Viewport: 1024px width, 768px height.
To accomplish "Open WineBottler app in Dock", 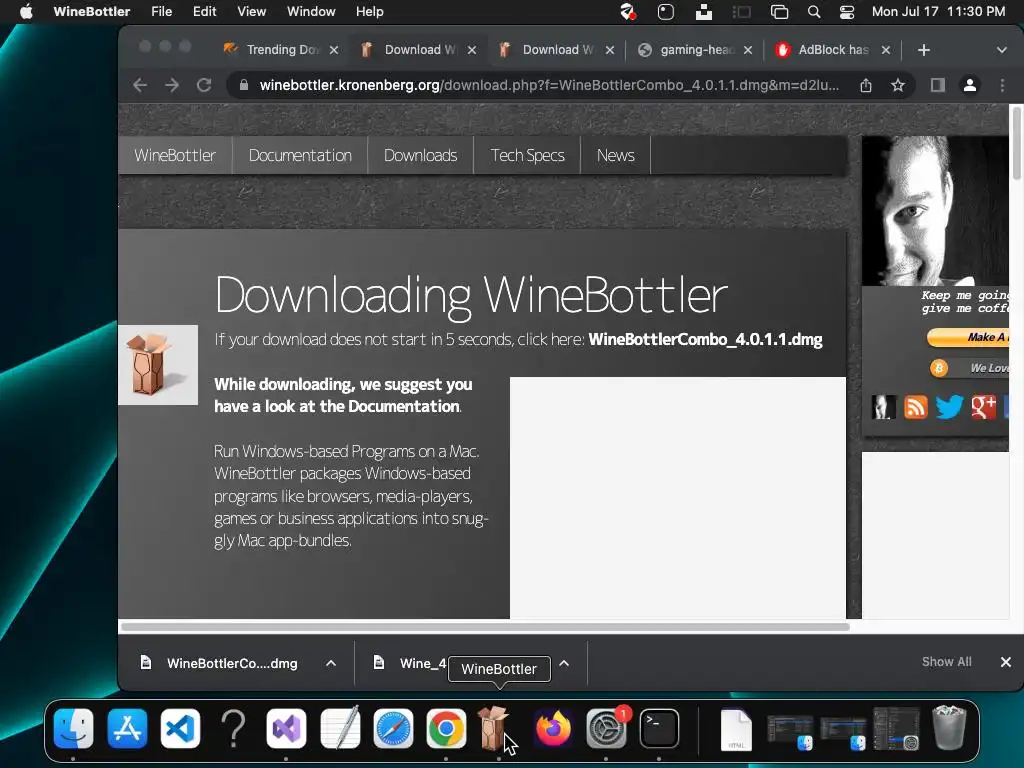I will coord(493,728).
